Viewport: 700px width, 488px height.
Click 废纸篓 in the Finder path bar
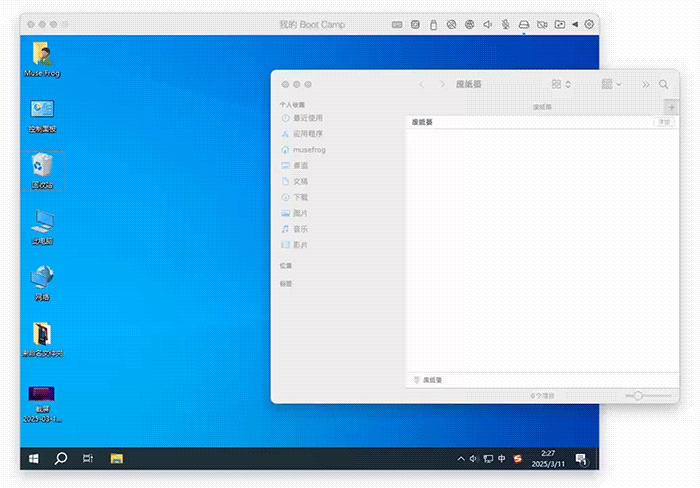click(x=428, y=380)
